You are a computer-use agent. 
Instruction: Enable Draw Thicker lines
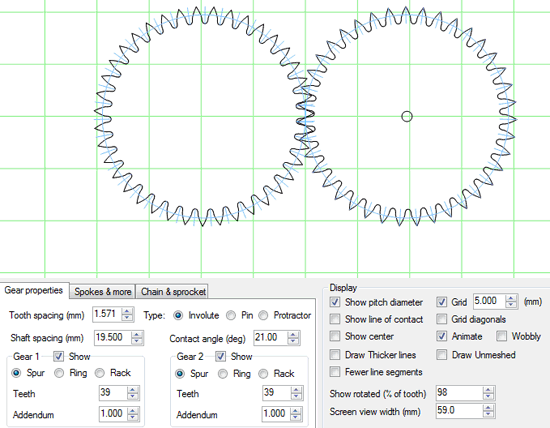(335, 355)
